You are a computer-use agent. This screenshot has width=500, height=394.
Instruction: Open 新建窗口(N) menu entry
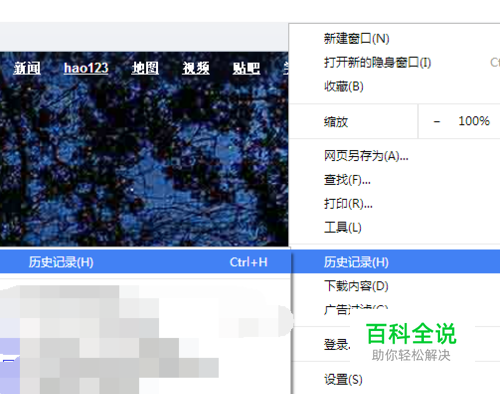pyautogui.click(x=356, y=39)
